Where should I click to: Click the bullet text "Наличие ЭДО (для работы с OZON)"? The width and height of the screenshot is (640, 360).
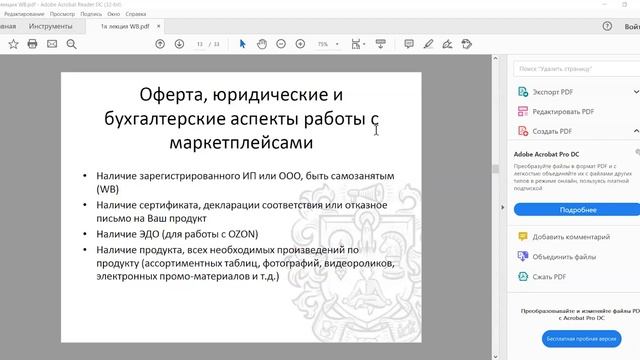(x=177, y=234)
